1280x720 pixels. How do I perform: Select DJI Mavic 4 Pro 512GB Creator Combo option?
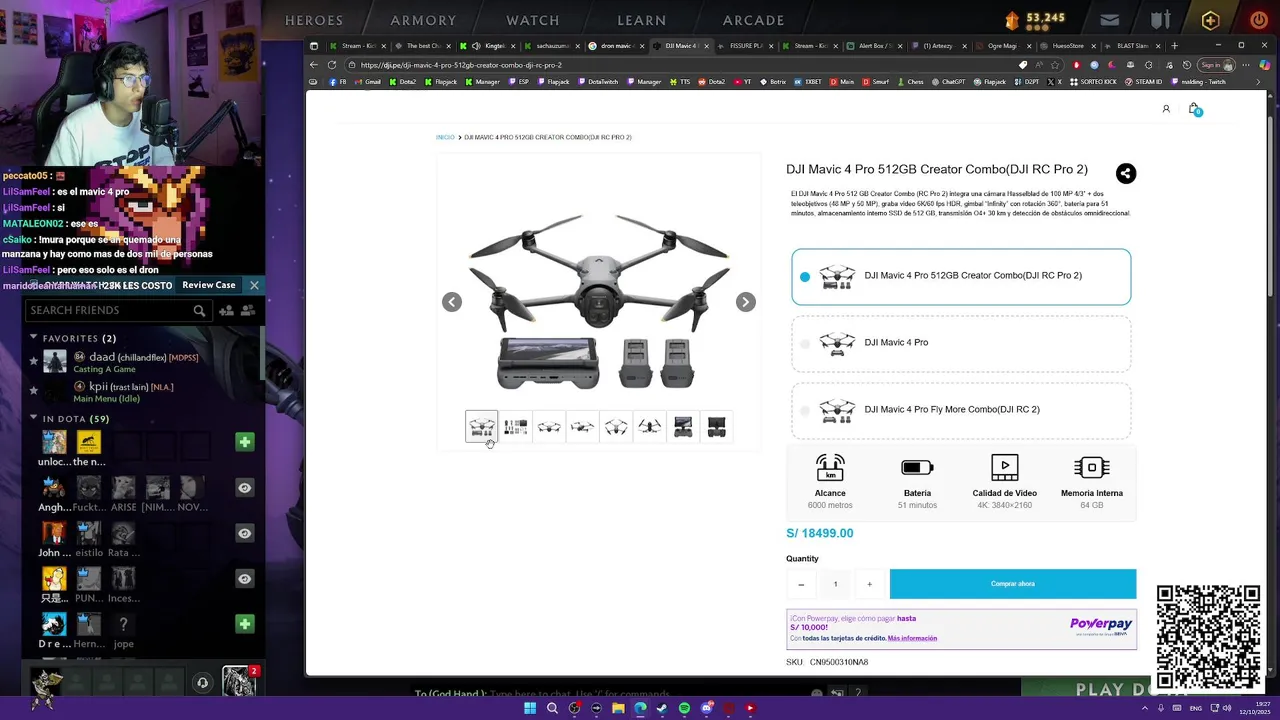(x=961, y=276)
